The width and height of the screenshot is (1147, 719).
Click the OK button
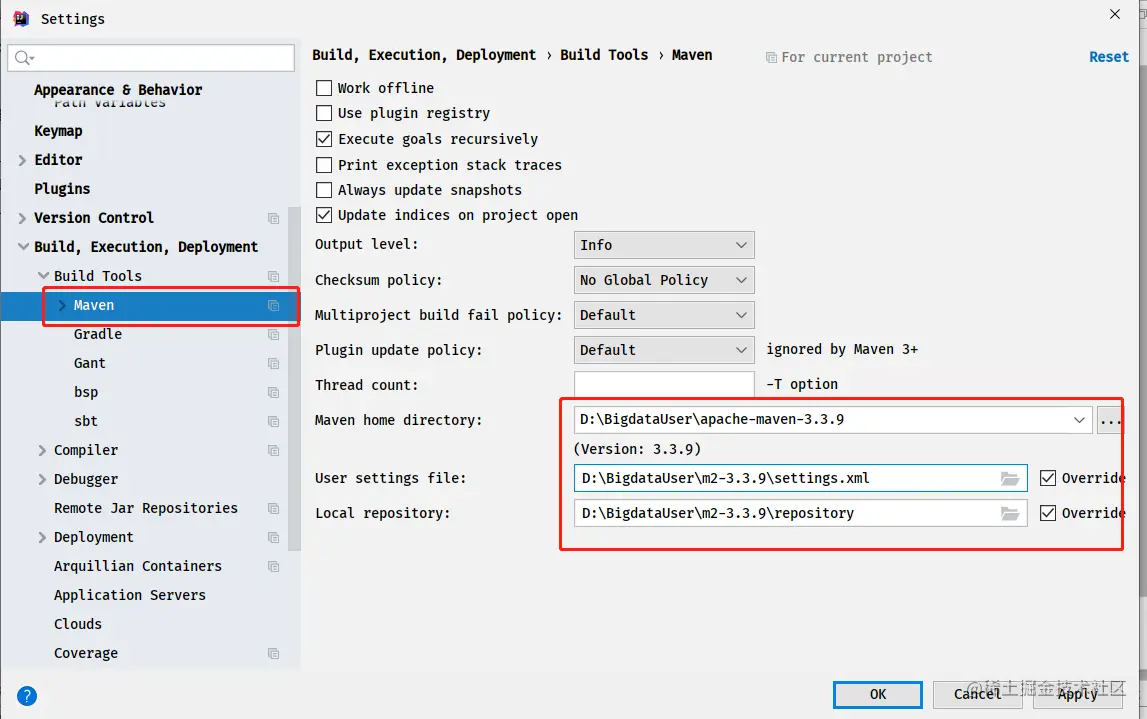pyautogui.click(x=878, y=694)
